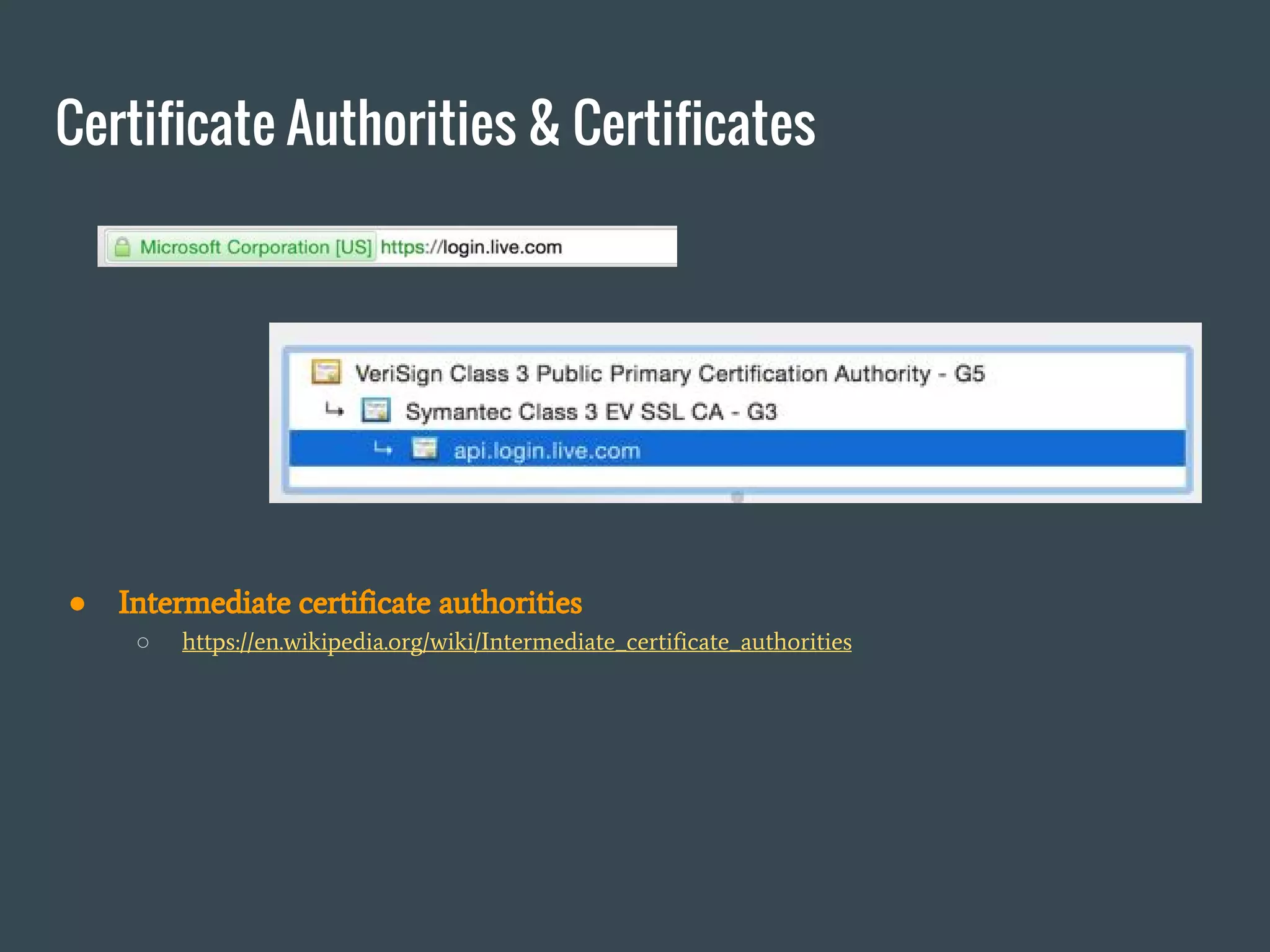Click the resize handle below the certificate list

point(737,497)
